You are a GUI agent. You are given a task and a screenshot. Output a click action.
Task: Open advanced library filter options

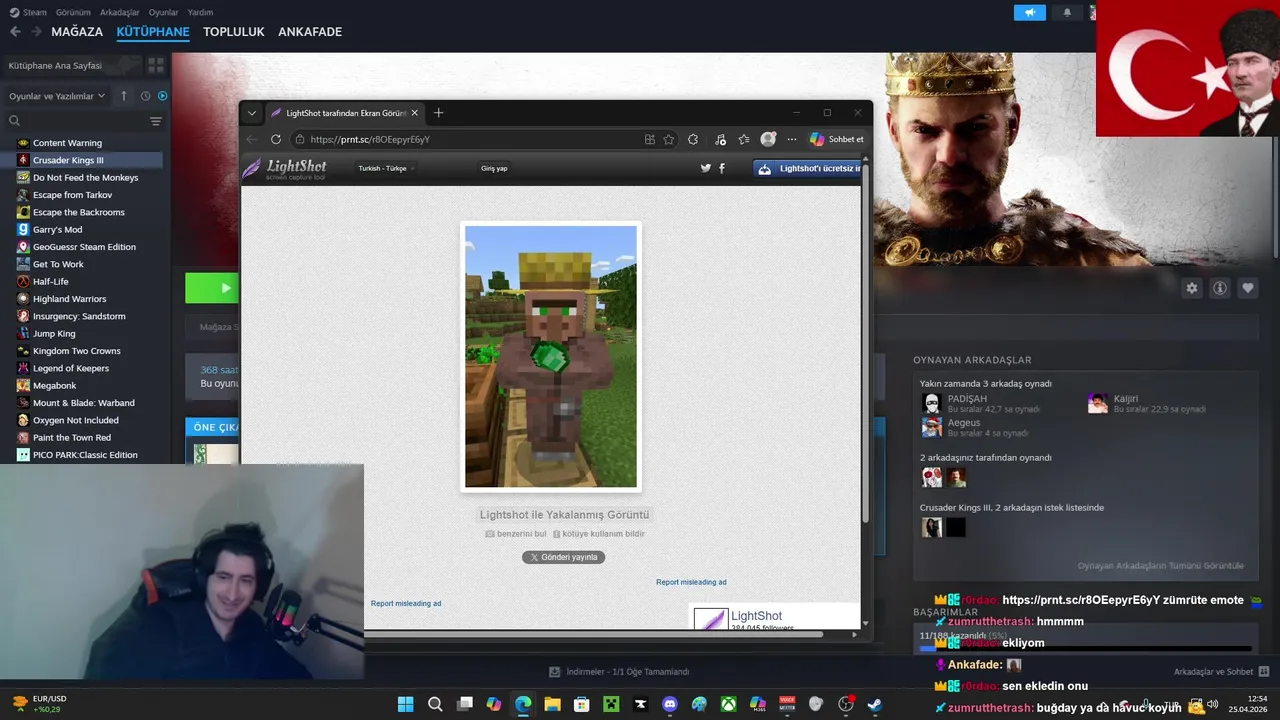(155, 121)
